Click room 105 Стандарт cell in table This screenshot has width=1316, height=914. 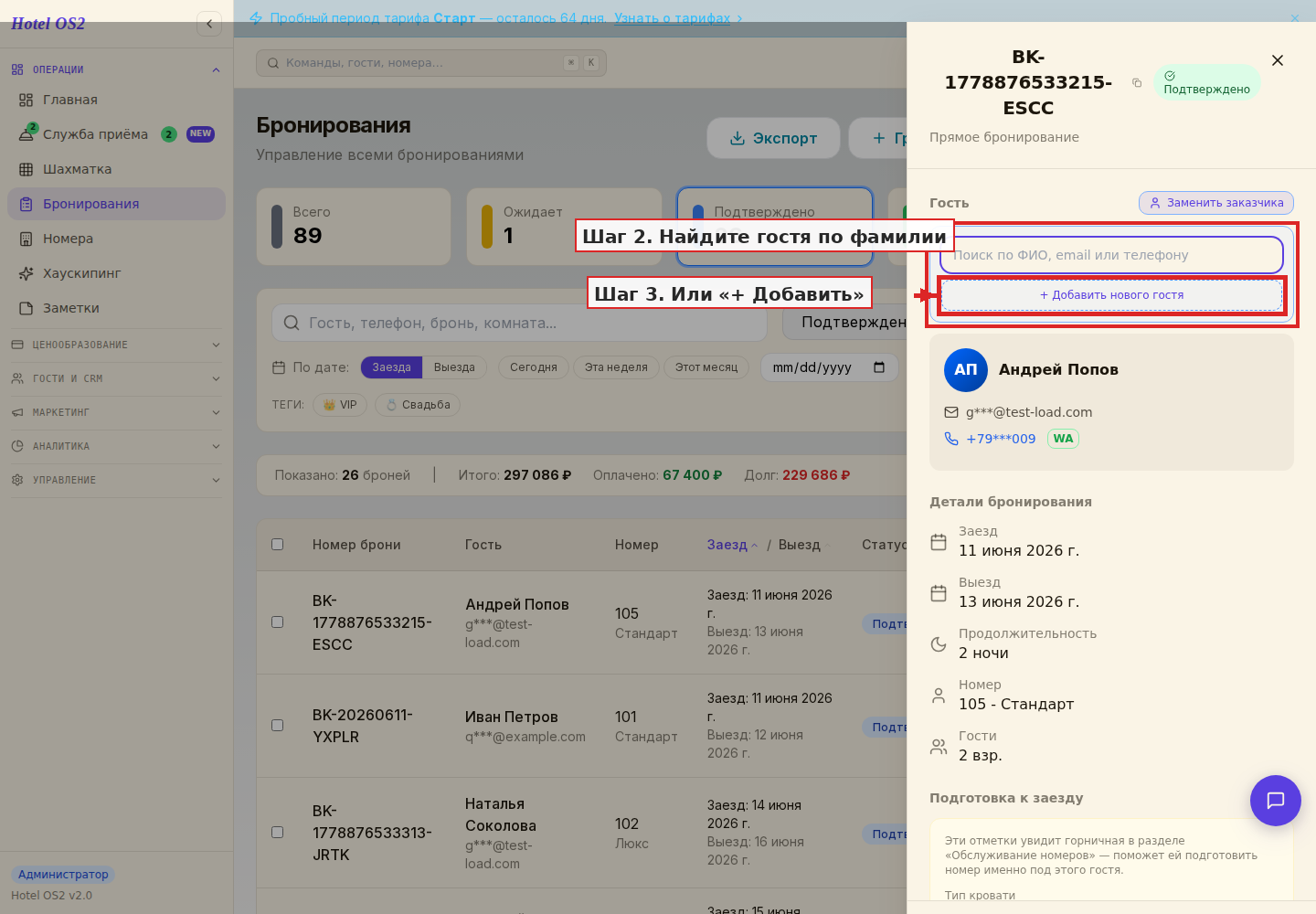click(646, 623)
